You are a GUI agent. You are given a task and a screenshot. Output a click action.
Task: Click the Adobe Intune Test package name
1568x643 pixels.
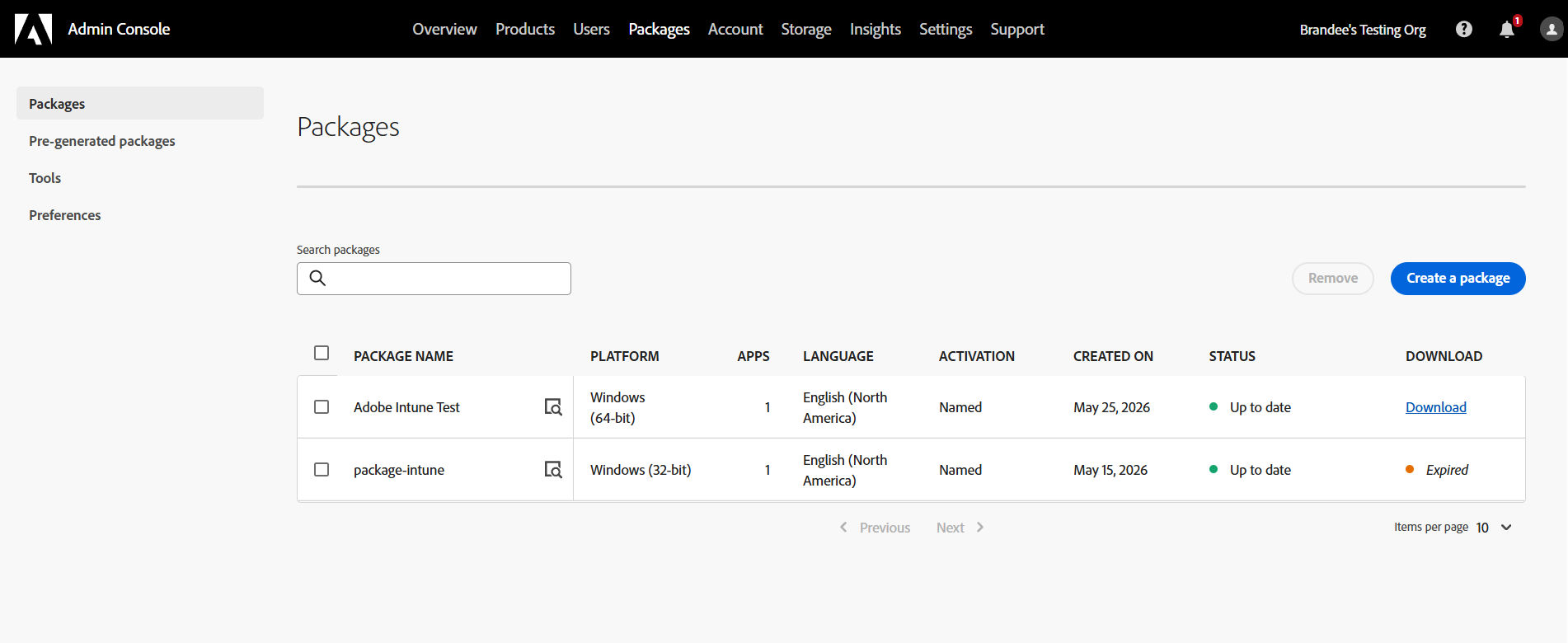coord(406,406)
